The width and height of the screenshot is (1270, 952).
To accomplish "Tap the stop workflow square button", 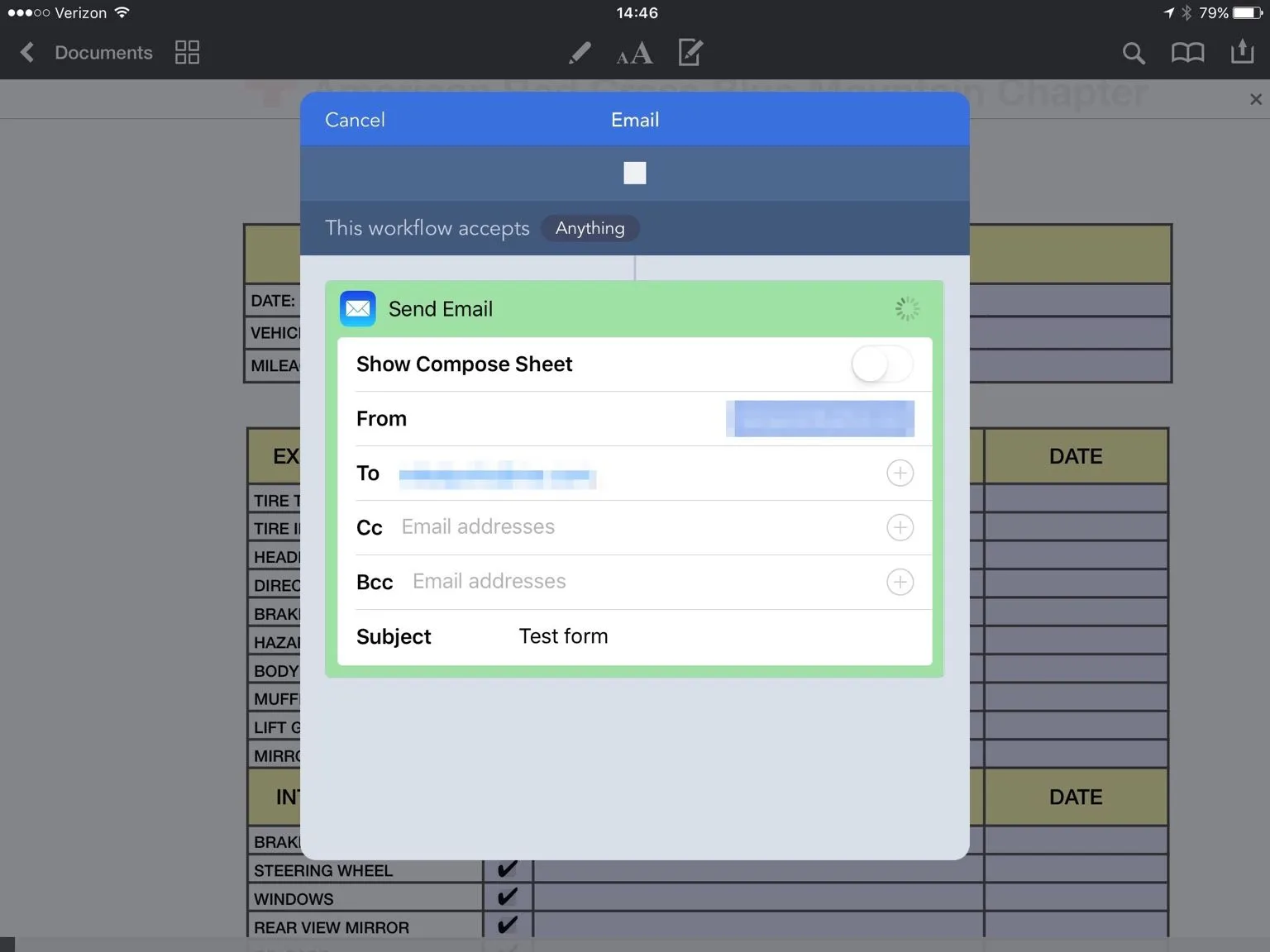I will (x=634, y=173).
